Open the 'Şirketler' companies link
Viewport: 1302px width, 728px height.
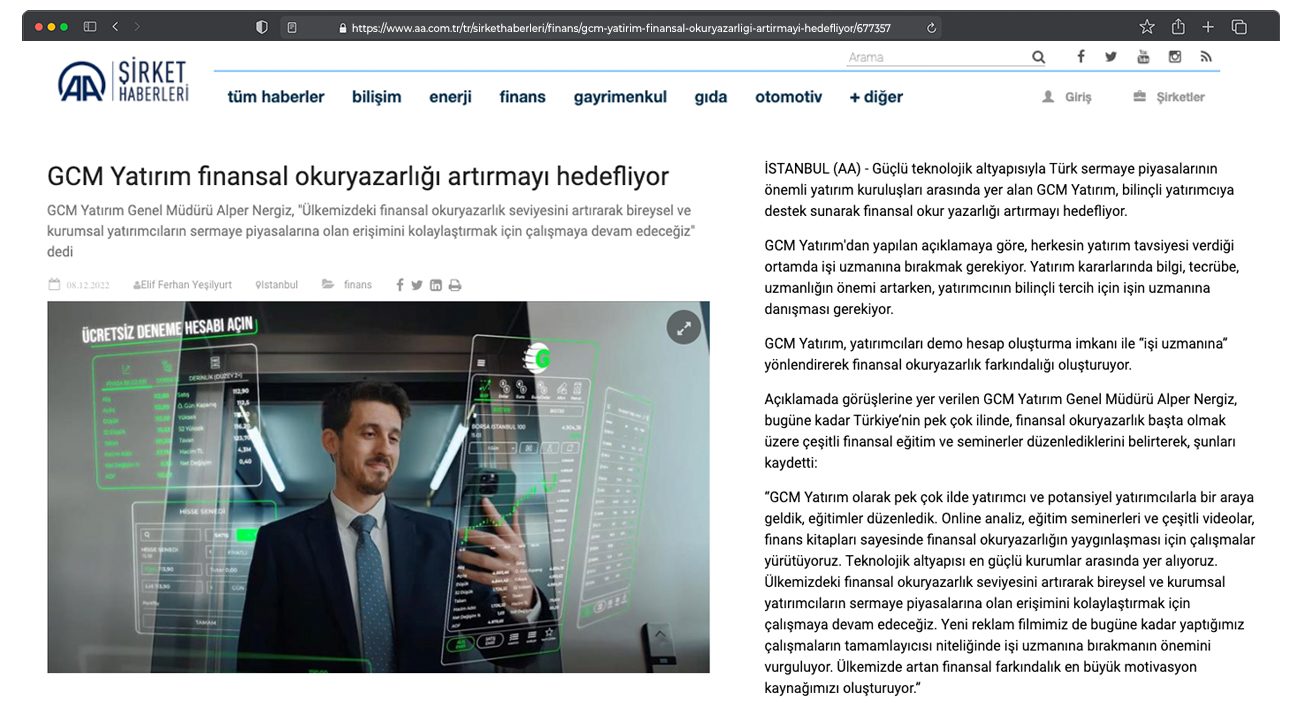click(1168, 97)
